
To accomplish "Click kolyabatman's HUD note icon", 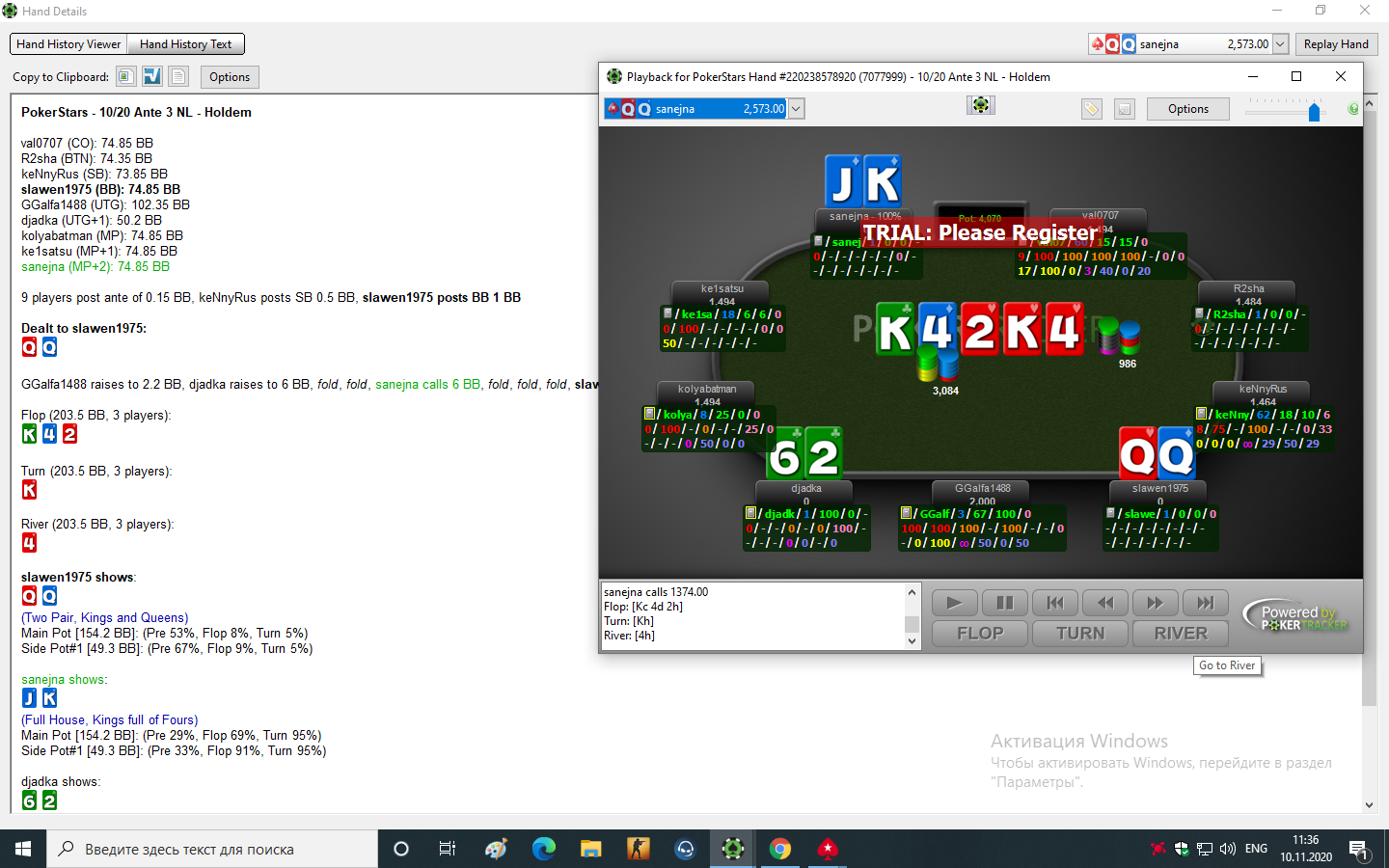I will coord(649,414).
